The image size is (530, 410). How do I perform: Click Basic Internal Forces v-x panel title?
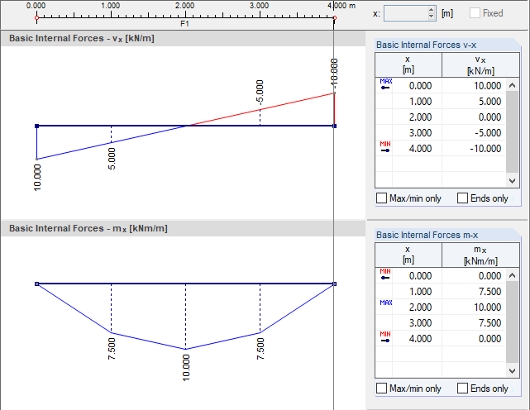click(x=426, y=45)
